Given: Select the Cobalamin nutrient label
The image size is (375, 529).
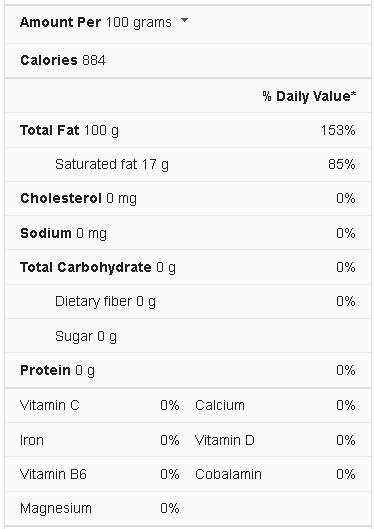Looking at the screenshot, I should pyautogui.click(x=228, y=474).
